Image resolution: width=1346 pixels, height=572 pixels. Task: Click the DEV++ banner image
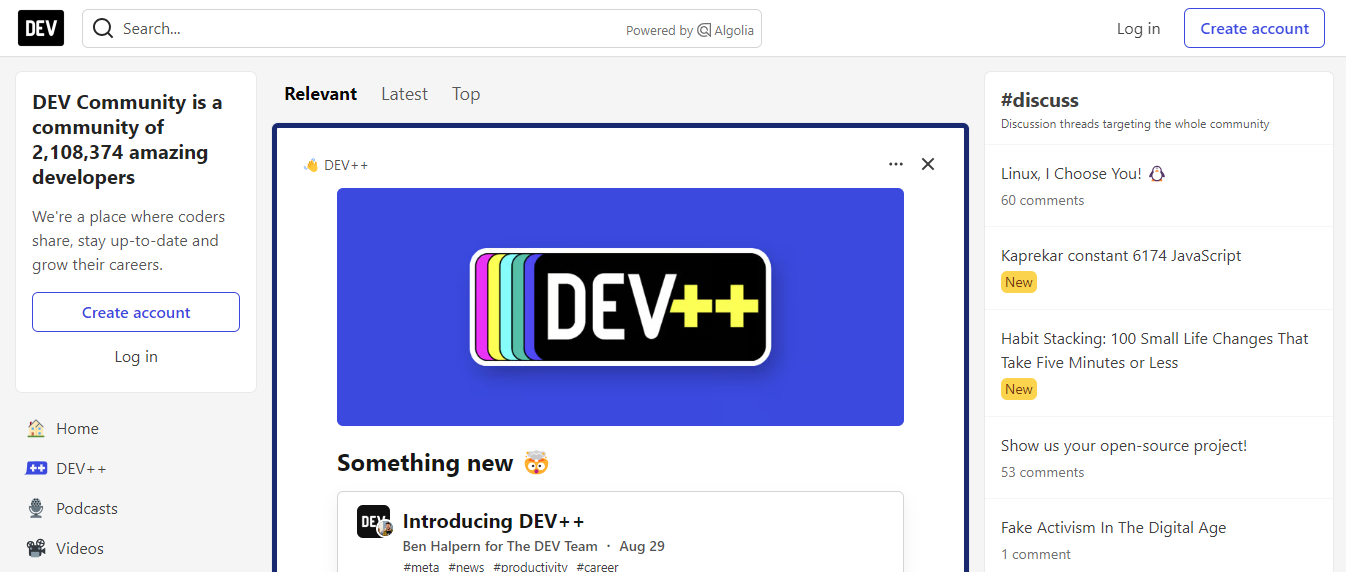620,307
